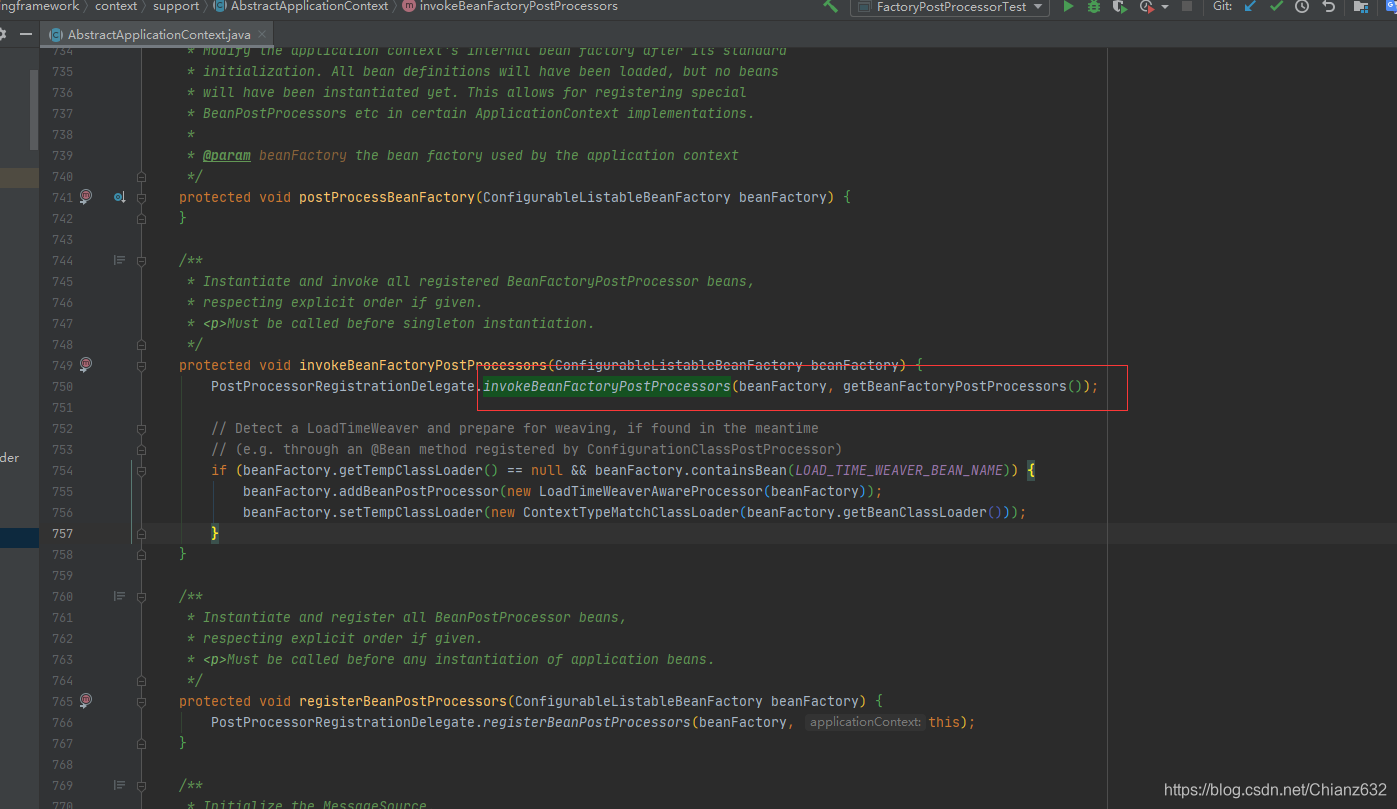
Task: Run with profiler icon
Action: (x=1146, y=7)
